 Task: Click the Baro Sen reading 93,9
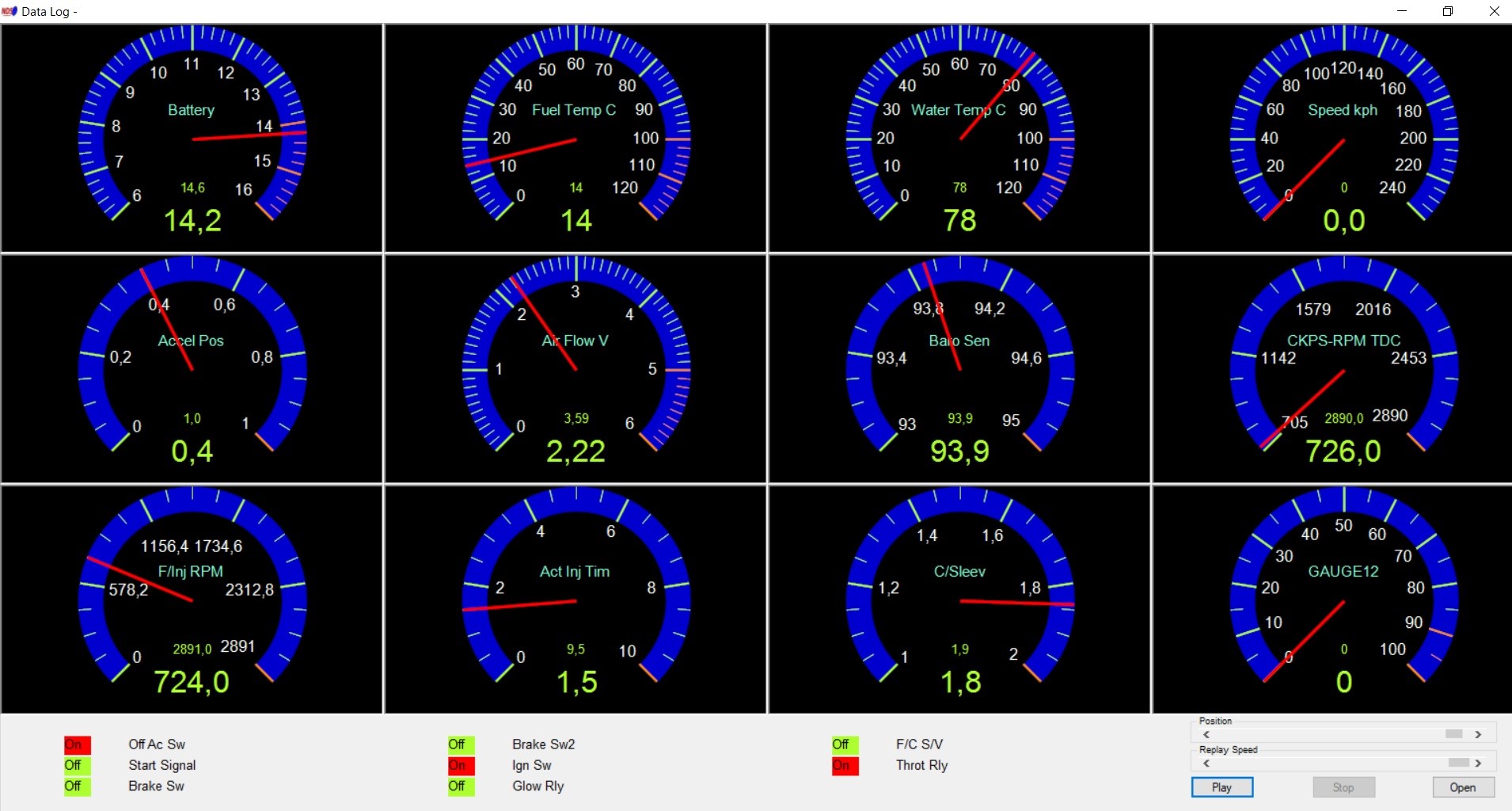[x=959, y=451]
